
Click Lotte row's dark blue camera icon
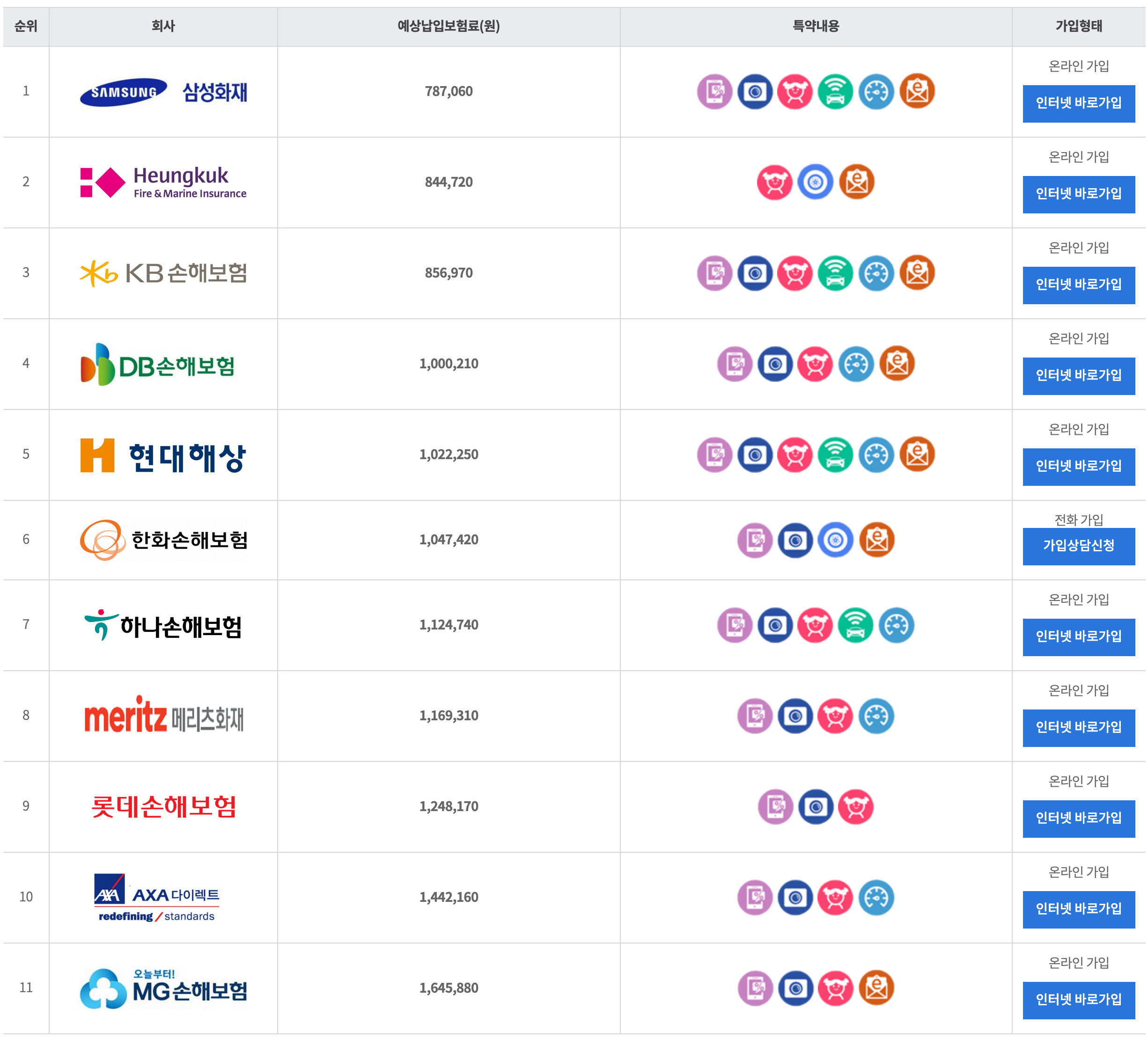pyautogui.click(x=816, y=807)
